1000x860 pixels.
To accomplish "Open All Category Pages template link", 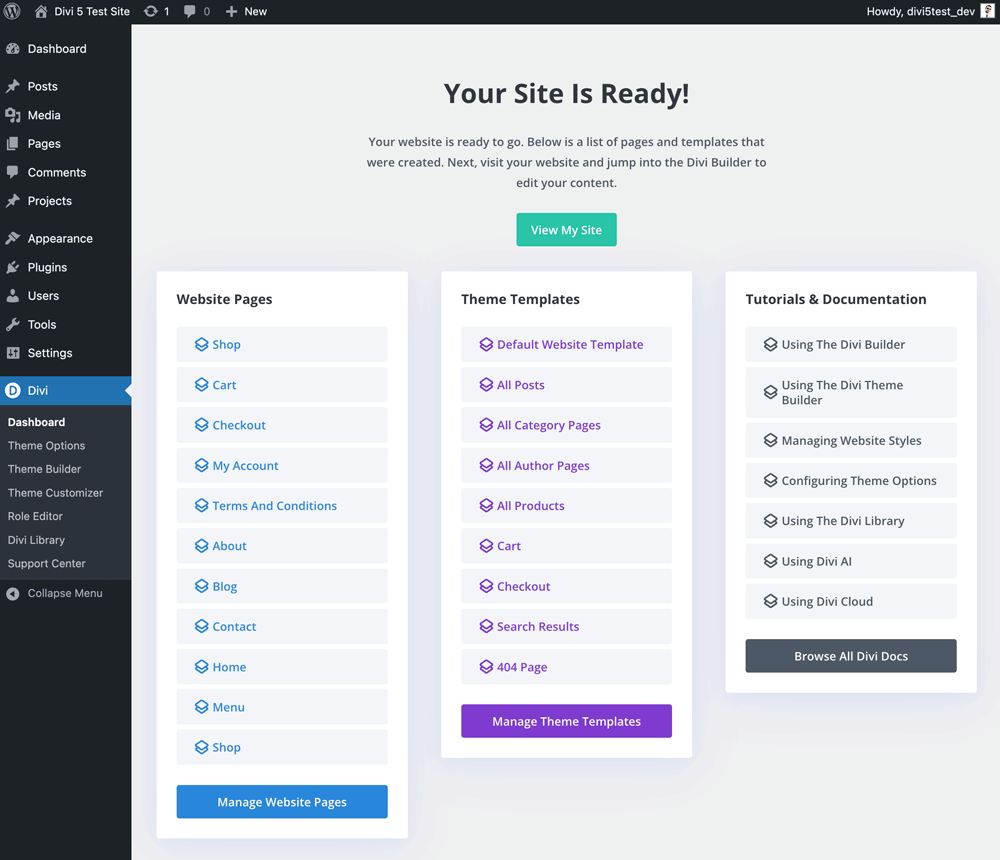I will [566, 425].
